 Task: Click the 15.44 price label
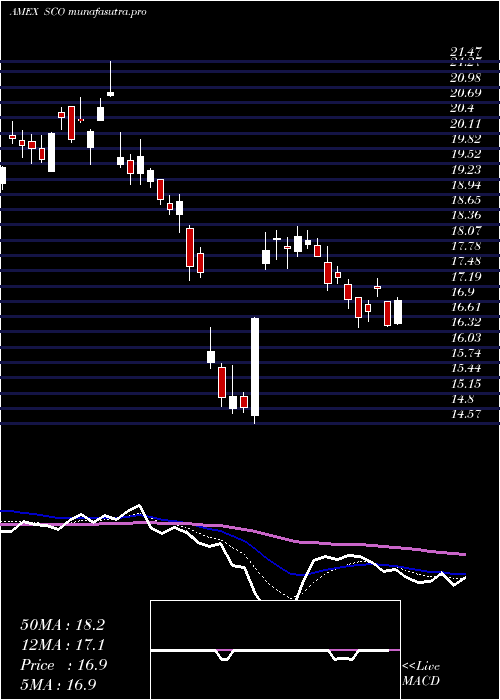click(x=466, y=368)
